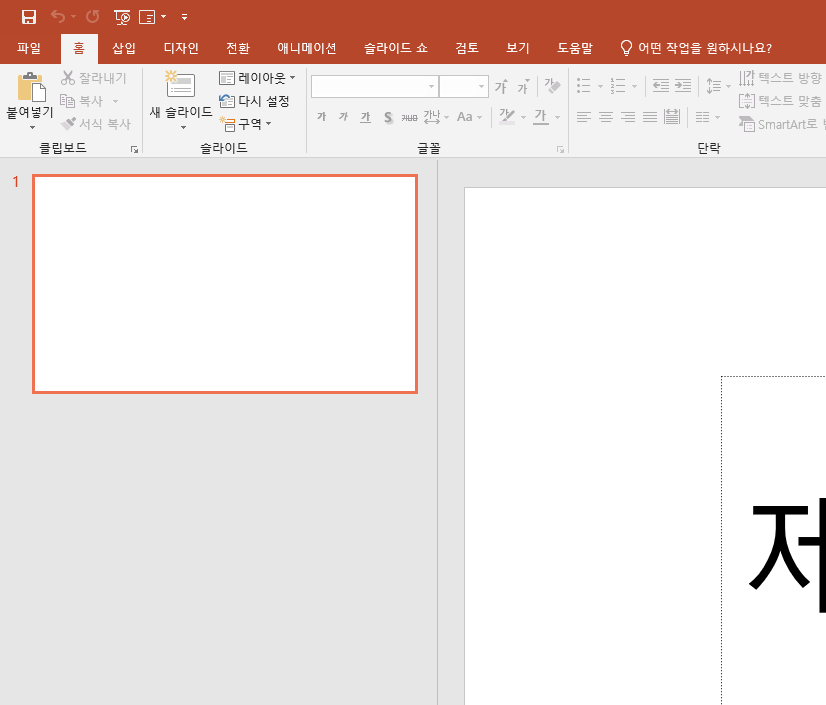Click the line spacing icon
The width and height of the screenshot is (826, 705).
coord(713,85)
